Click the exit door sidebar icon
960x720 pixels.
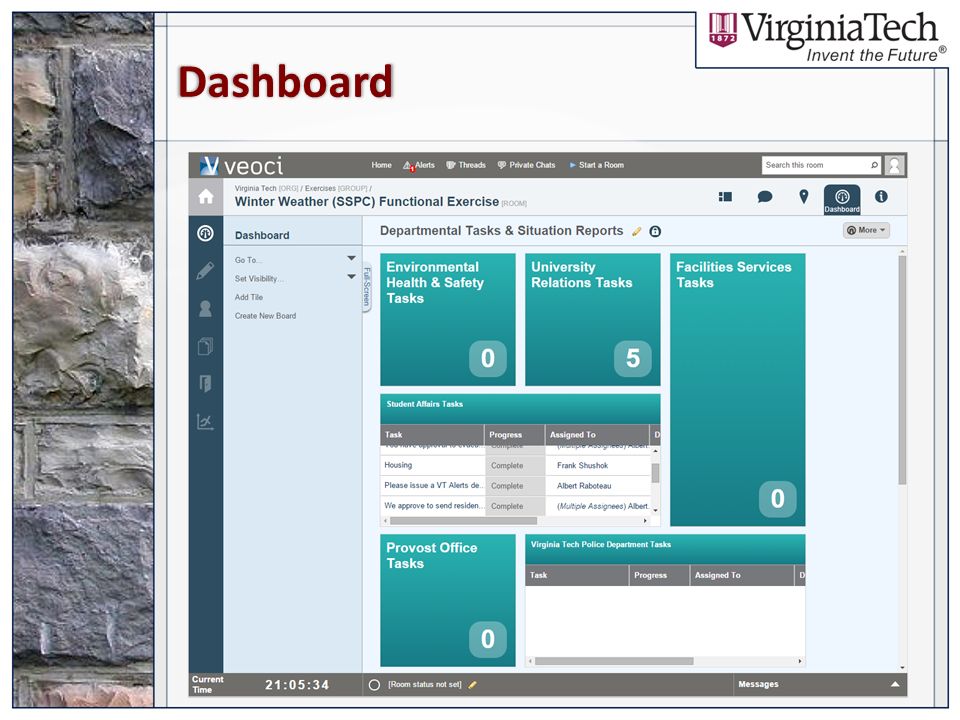[206, 384]
